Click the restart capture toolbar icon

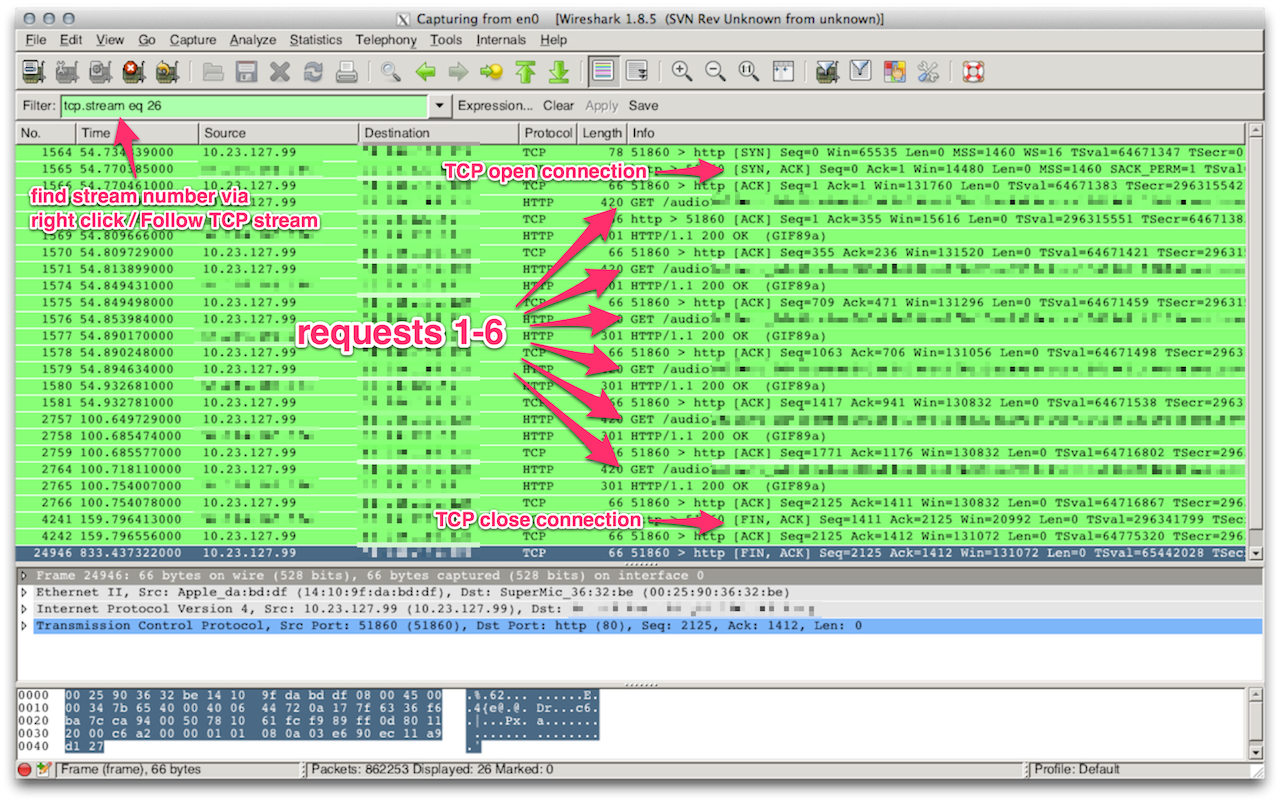pyautogui.click(x=167, y=71)
